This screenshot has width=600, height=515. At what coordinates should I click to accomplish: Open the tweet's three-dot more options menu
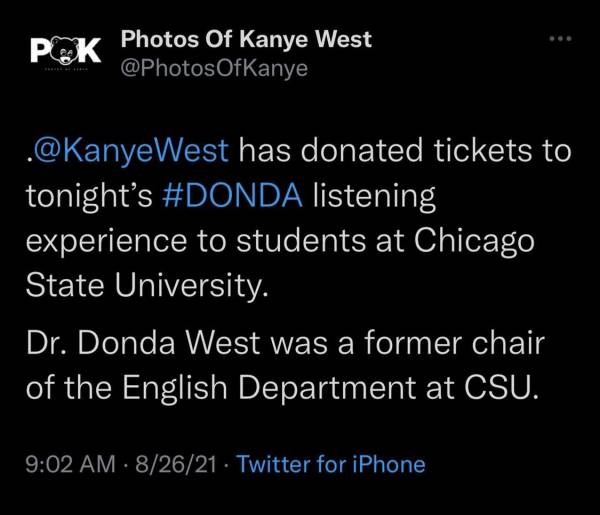561,40
